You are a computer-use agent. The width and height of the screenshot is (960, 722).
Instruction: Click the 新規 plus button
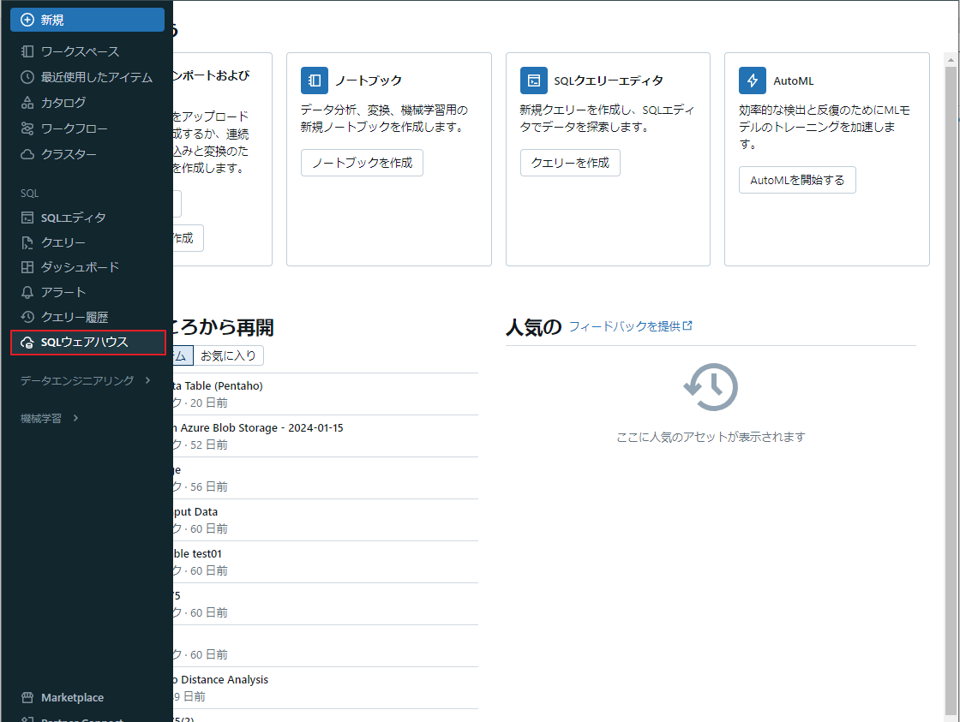pyautogui.click(x=28, y=20)
